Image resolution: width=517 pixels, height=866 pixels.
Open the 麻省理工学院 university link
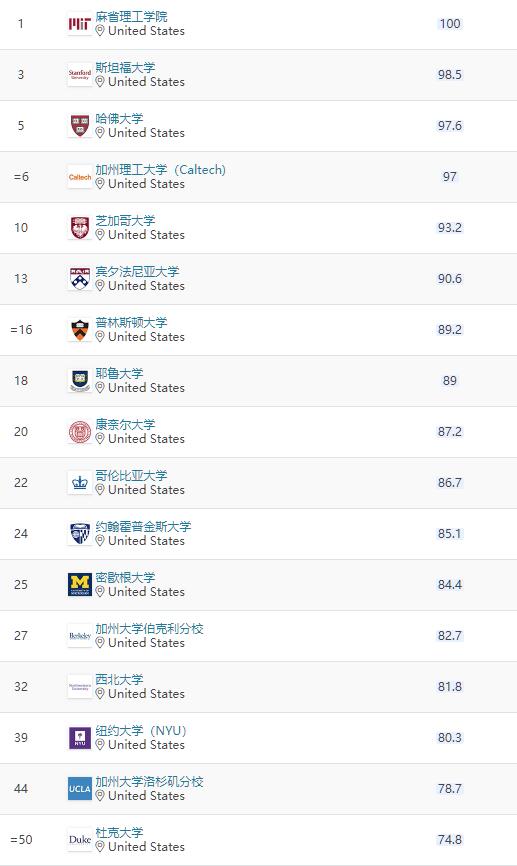[x=131, y=17]
